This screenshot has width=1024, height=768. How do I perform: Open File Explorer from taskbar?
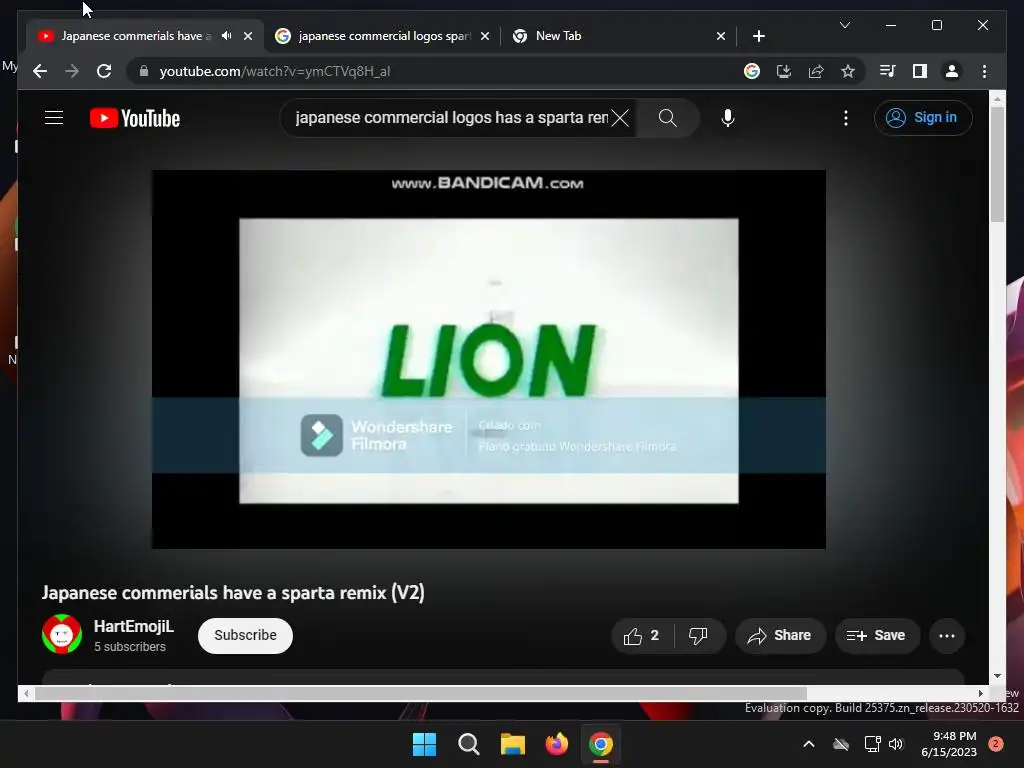point(513,744)
